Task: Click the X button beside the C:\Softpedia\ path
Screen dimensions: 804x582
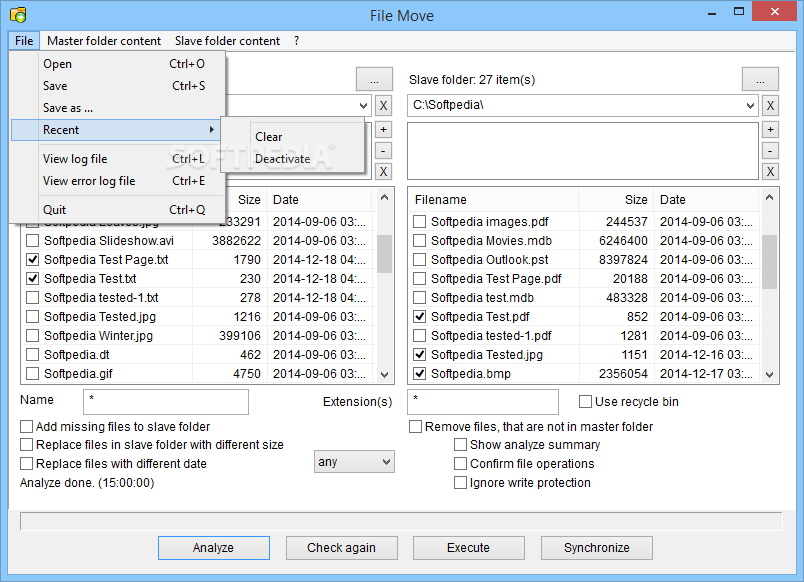Action: [x=770, y=106]
